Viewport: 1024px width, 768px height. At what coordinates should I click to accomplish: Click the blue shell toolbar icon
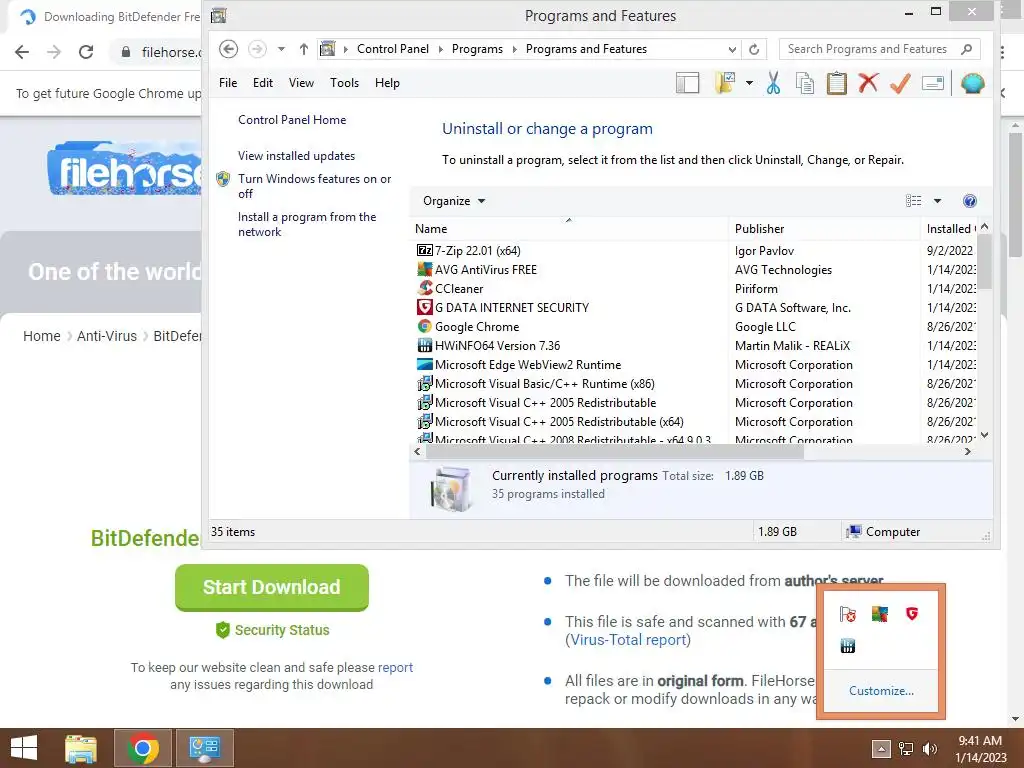point(972,83)
